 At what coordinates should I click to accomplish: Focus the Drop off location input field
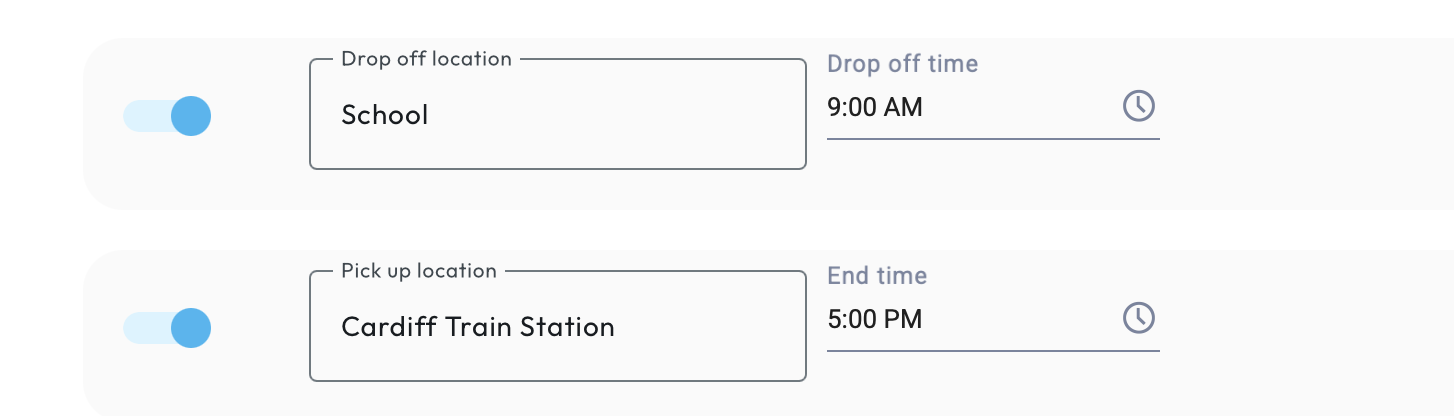pos(600,115)
